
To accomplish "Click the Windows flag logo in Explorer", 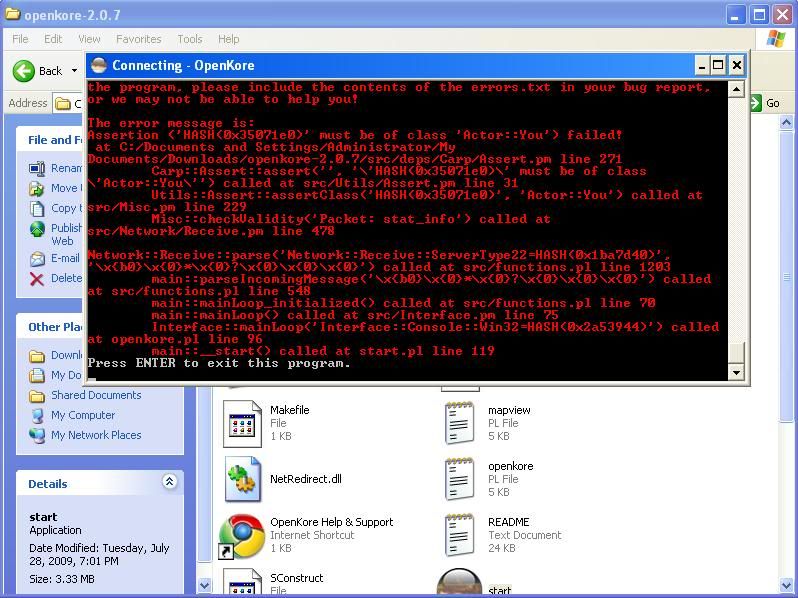I will (x=776, y=39).
